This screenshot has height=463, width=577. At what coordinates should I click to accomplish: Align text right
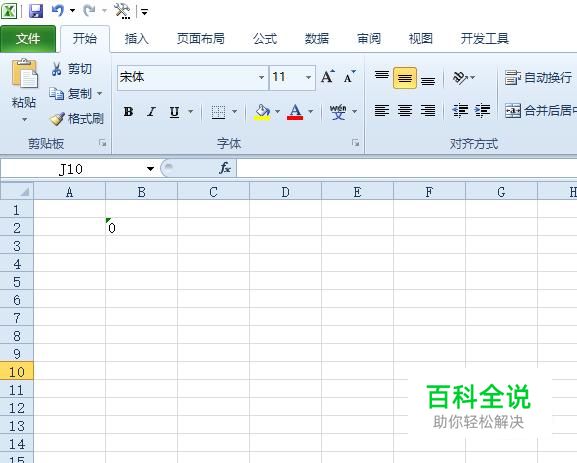tap(428, 110)
